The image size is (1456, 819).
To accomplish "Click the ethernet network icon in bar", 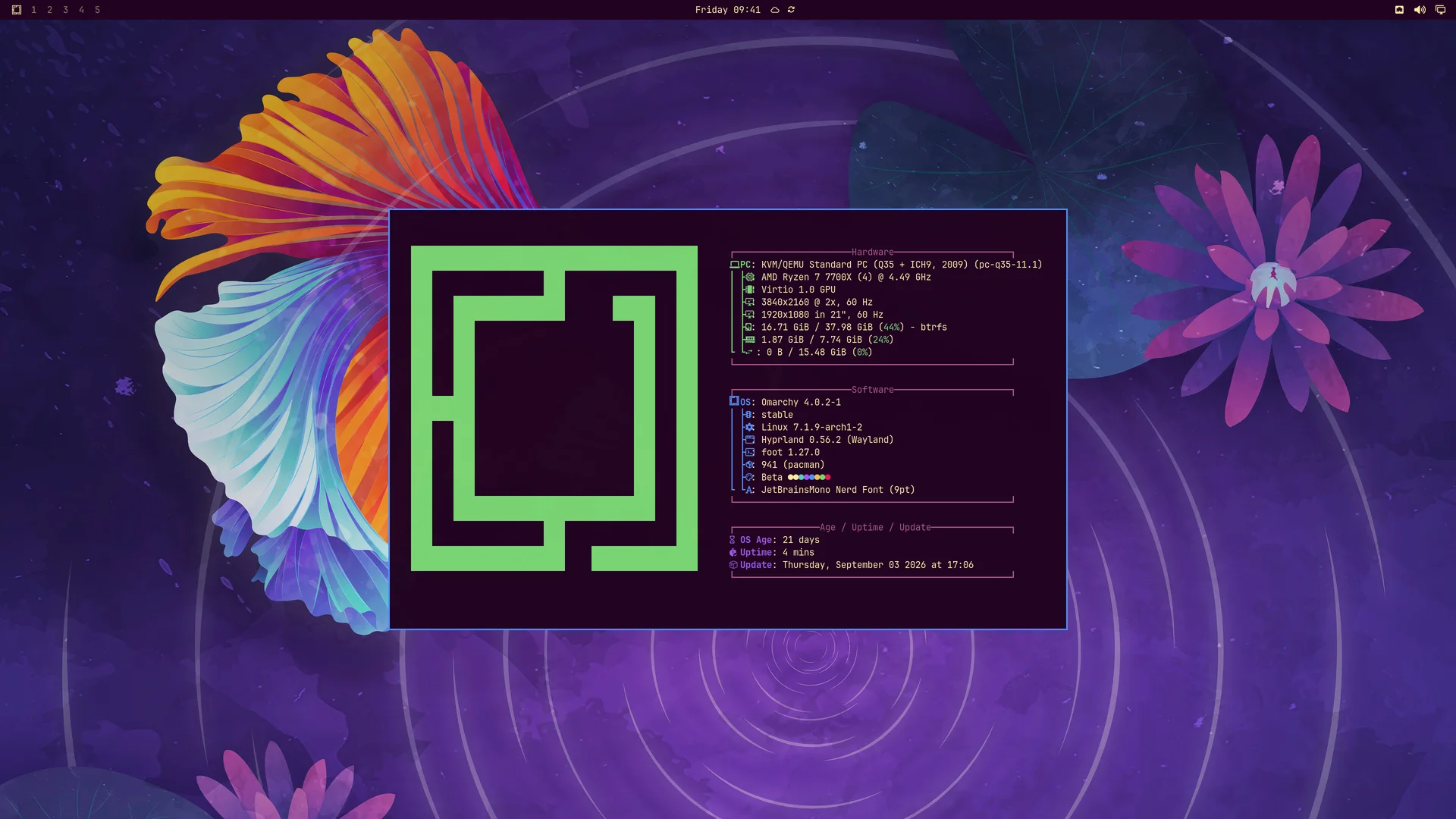I will (1399, 10).
